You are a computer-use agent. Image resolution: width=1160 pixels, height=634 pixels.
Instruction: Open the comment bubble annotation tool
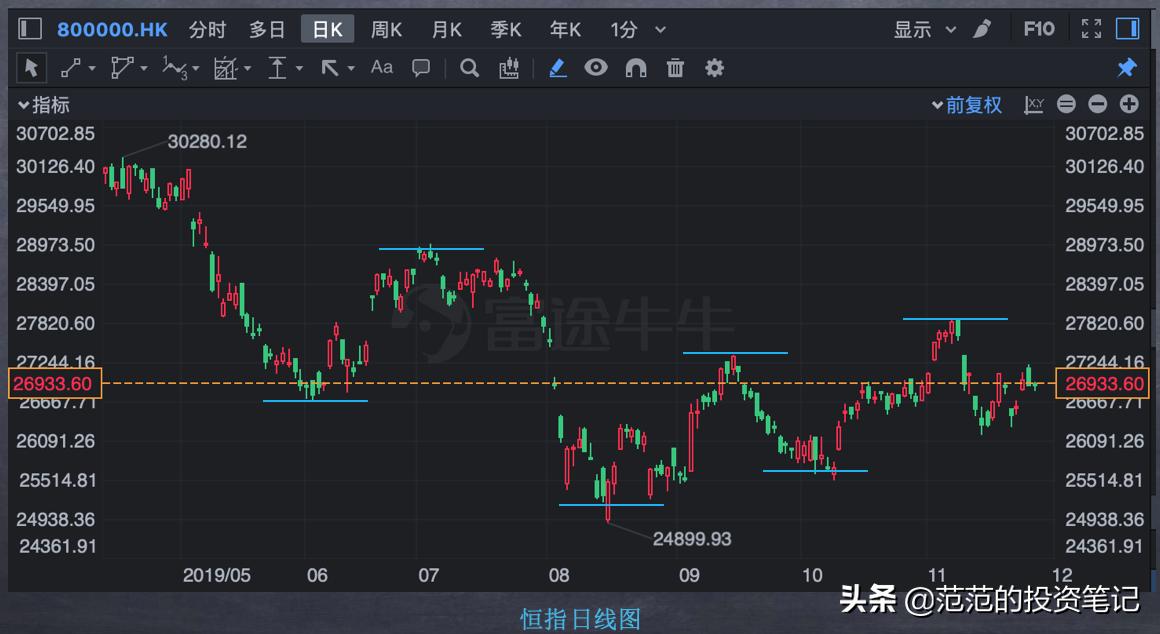(x=420, y=67)
